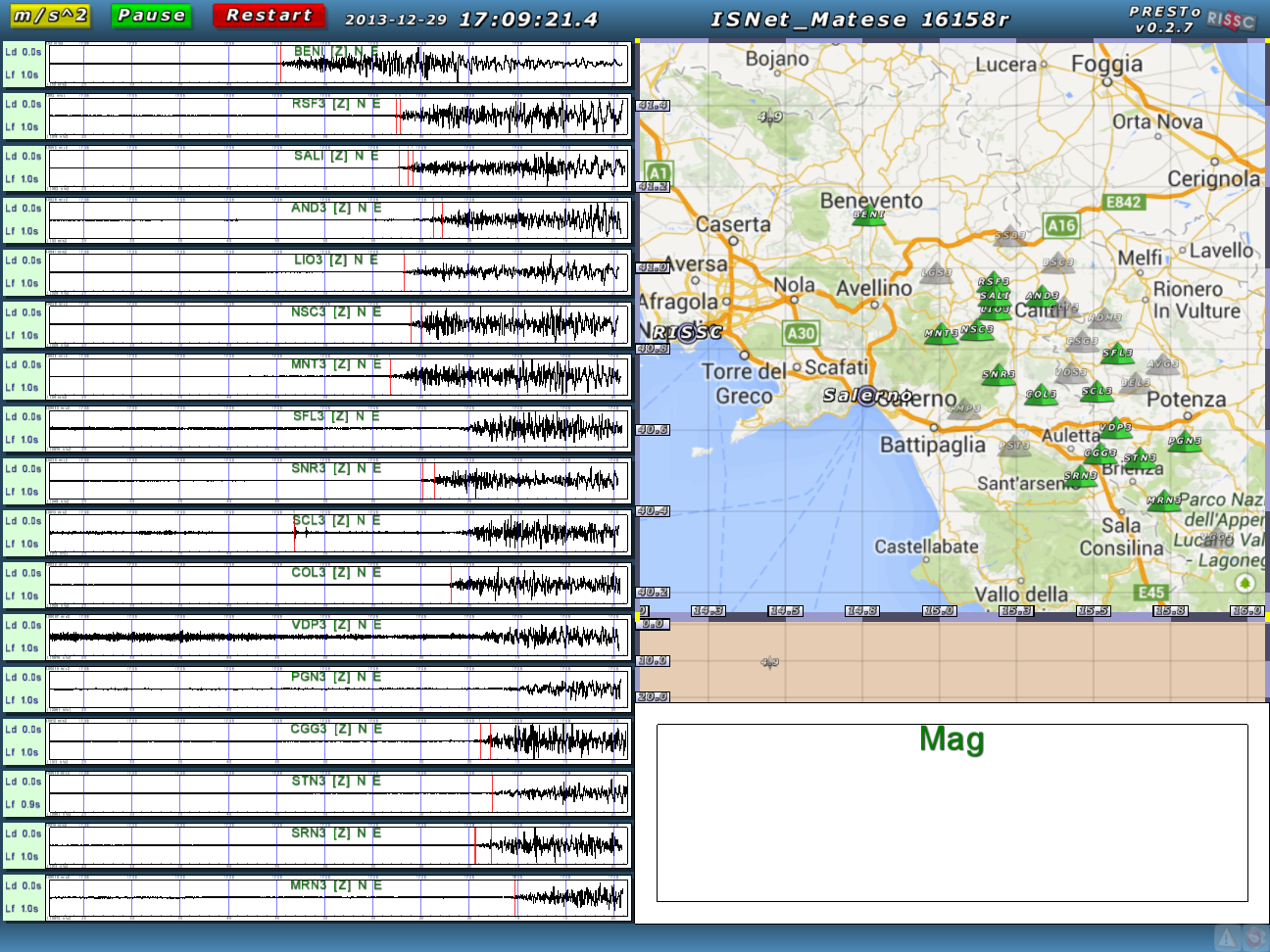
Task: Select the SNR3 [Z] N E waveform label
Action: pos(337,468)
